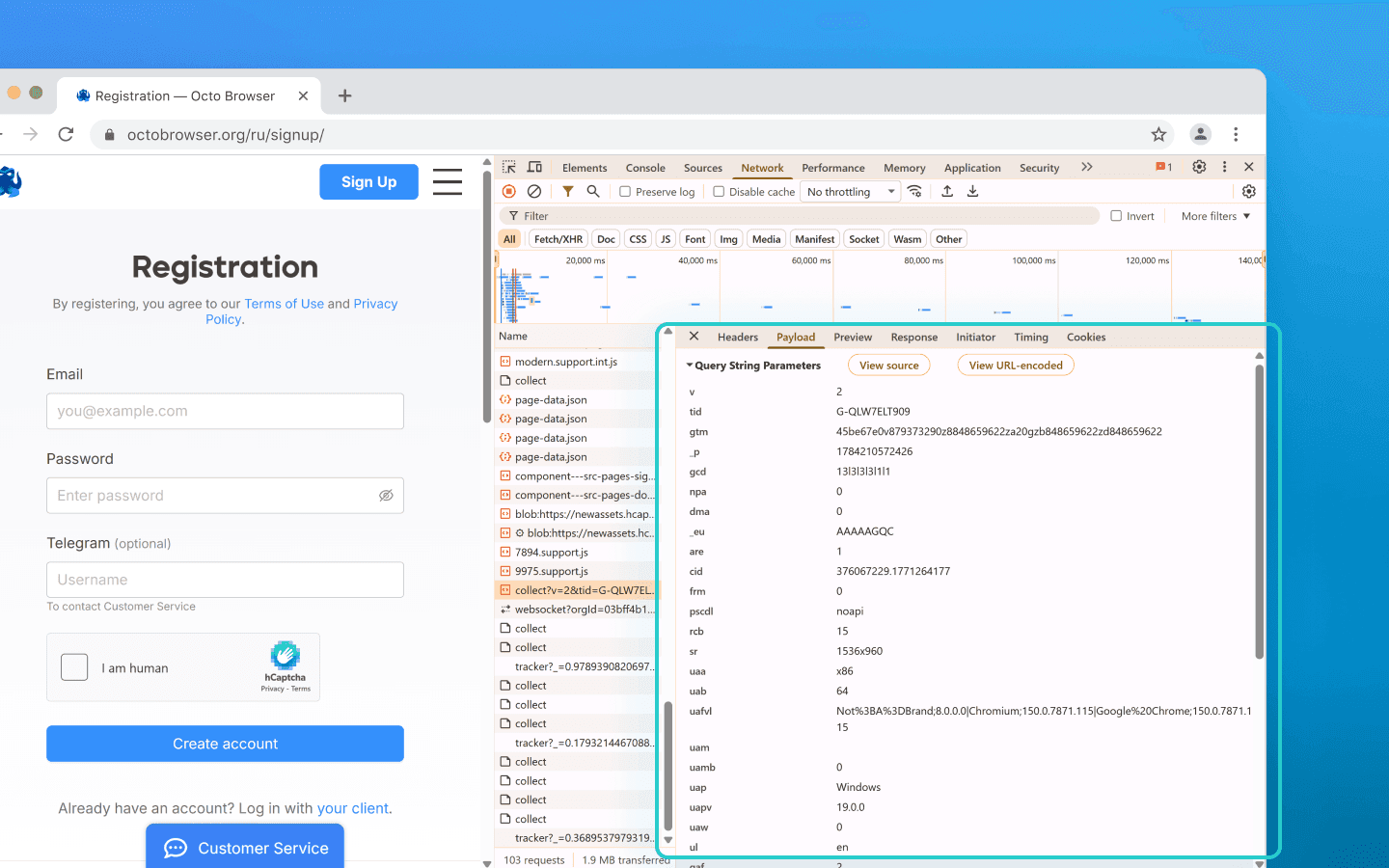
Task: Open the Timing tab of request
Action: click(1031, 337)
